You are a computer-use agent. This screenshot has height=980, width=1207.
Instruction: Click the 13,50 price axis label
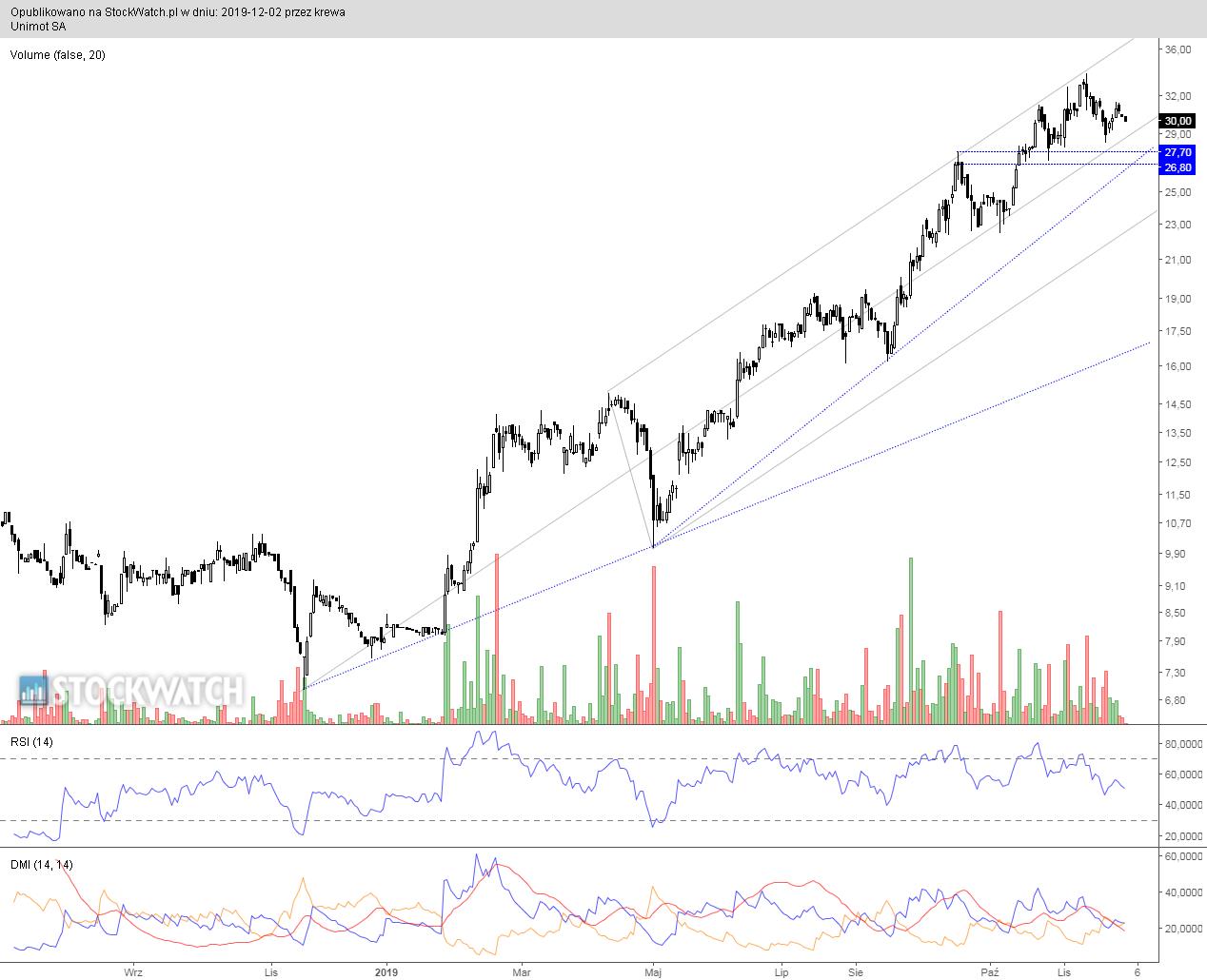point(1178,433)
